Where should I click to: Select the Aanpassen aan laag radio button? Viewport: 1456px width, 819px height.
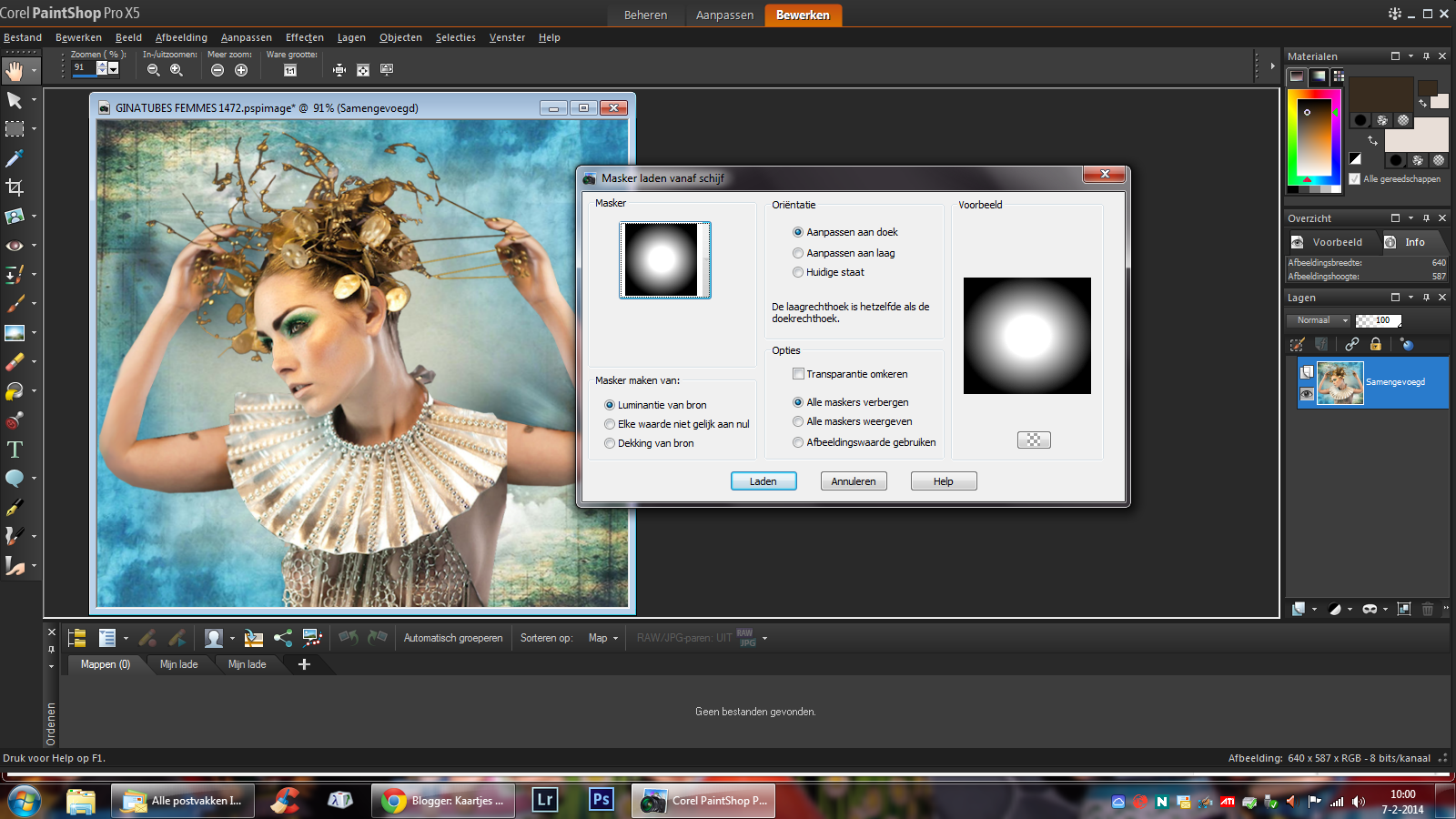tap(798, 253)
